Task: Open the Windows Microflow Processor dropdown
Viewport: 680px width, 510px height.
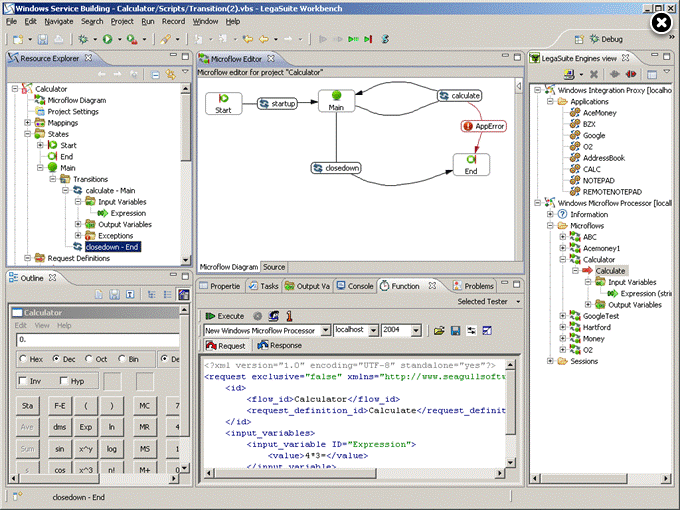Action: coord(326,330)
